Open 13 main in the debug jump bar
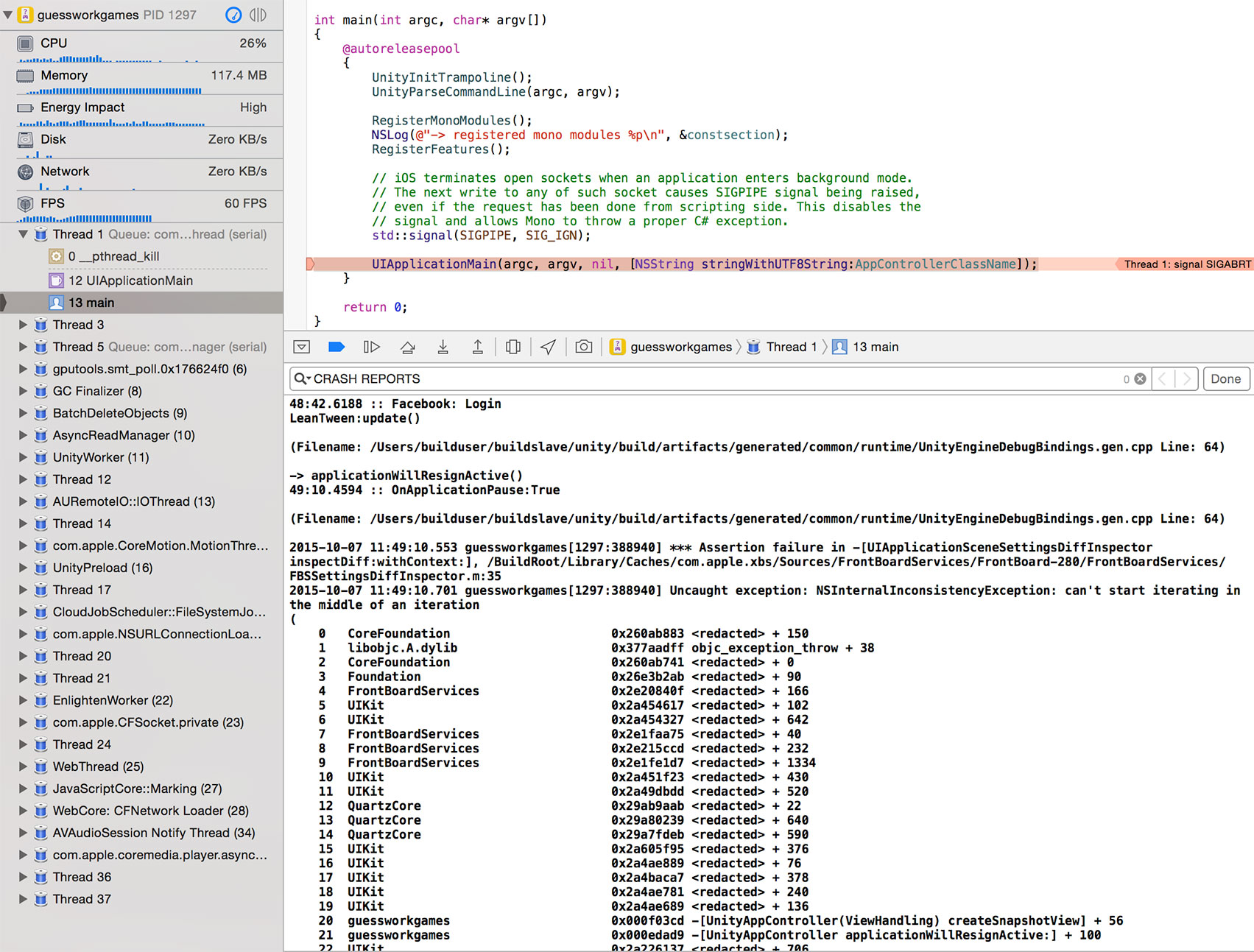Viewport: 1254px width, 952px height. point(865,347)
